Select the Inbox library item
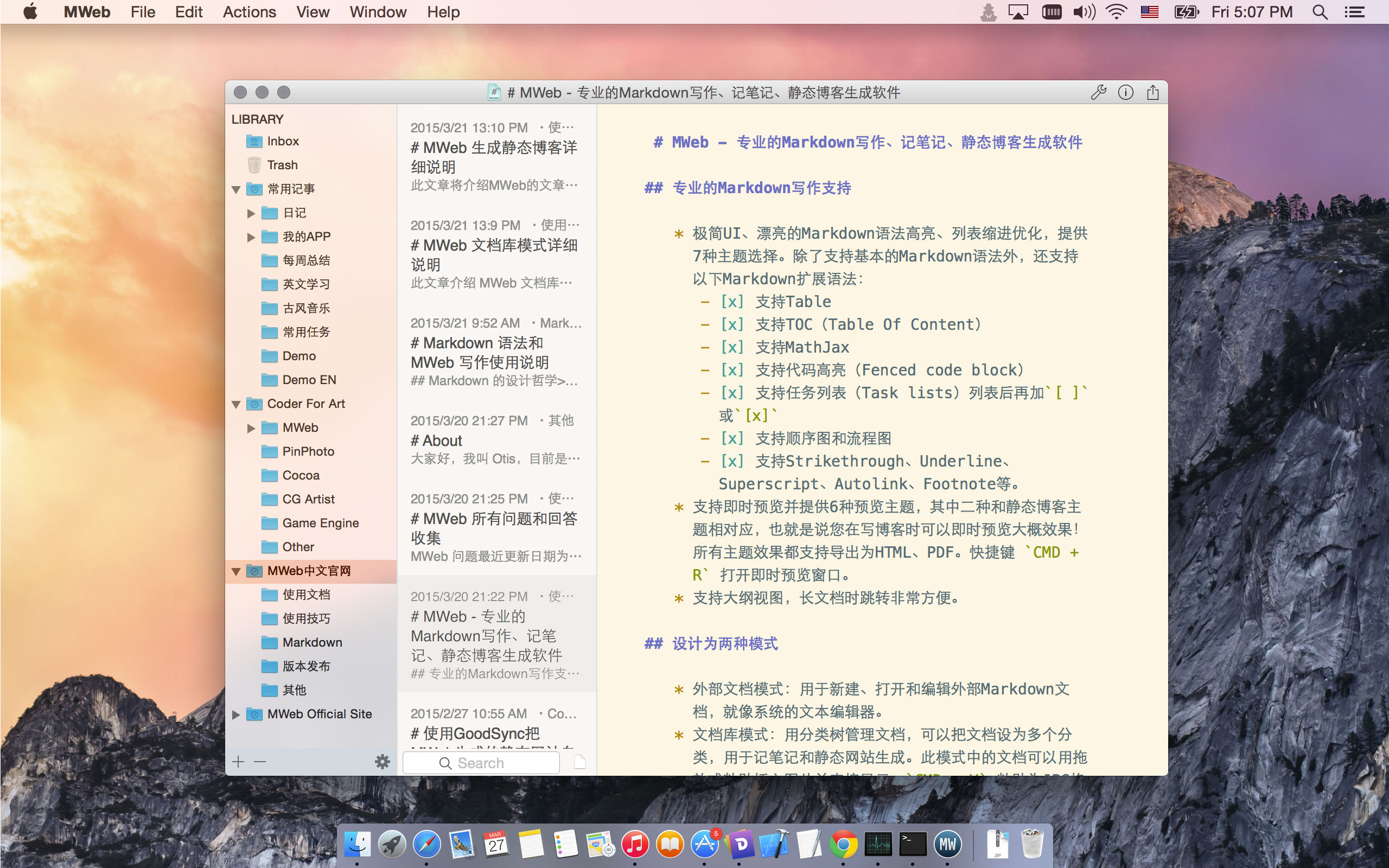 [282, 141]
